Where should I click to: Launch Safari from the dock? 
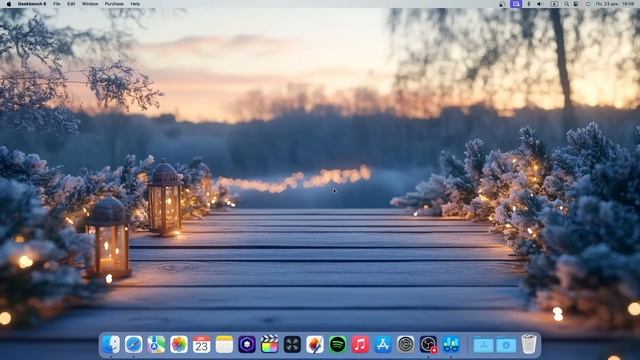[133, 344]
